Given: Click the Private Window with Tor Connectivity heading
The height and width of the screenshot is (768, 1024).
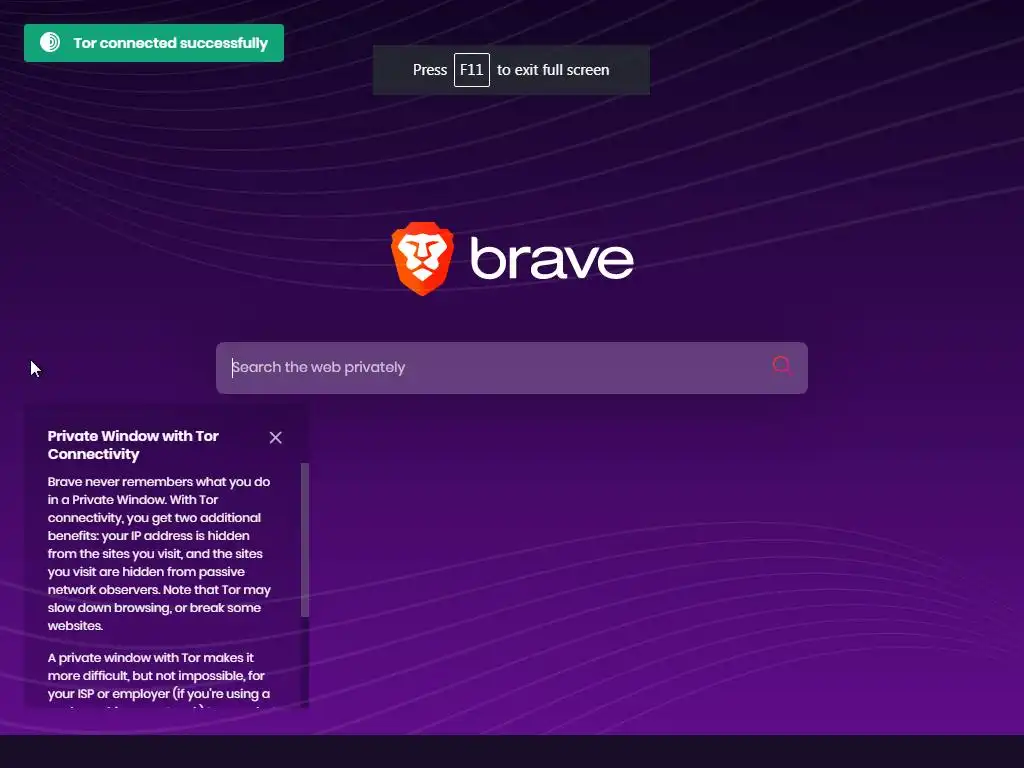Looking at the screenshot, I should [133, 445].
